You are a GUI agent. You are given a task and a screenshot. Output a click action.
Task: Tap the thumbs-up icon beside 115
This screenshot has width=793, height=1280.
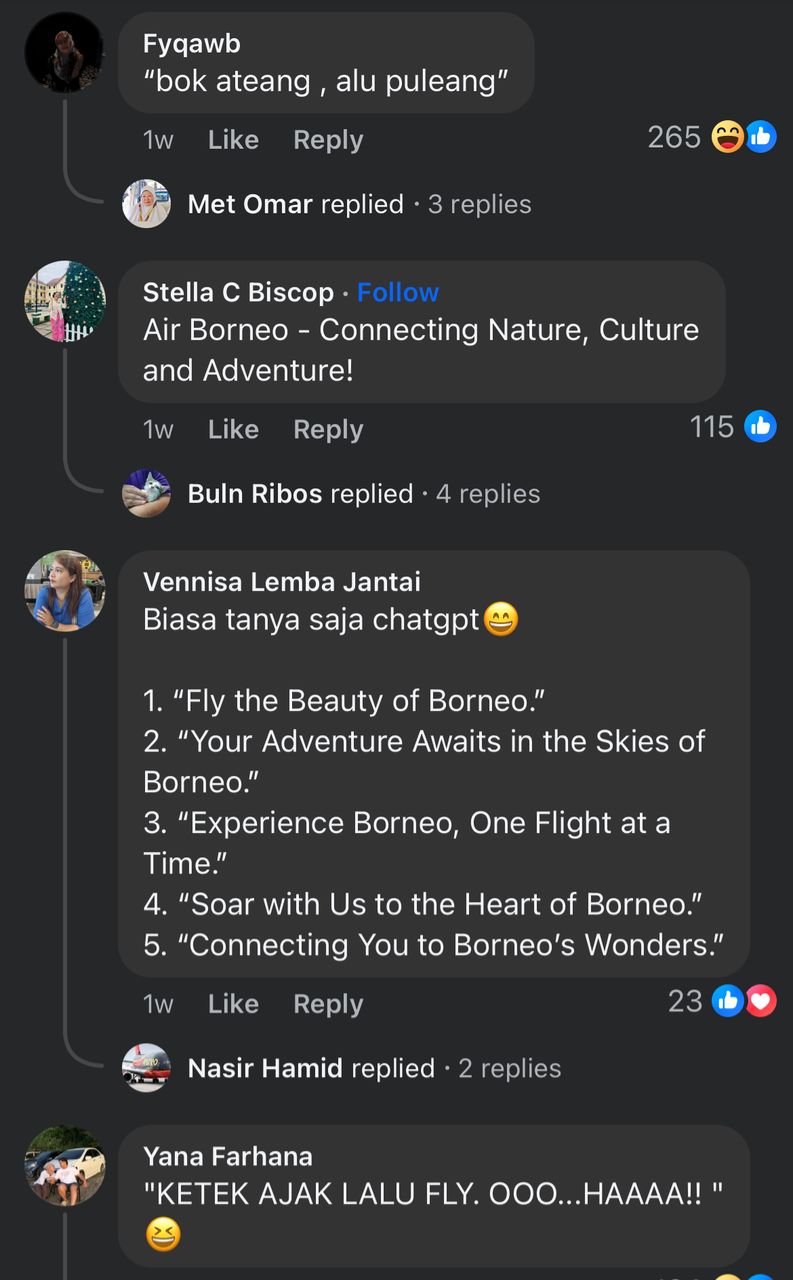click(760, 427)
